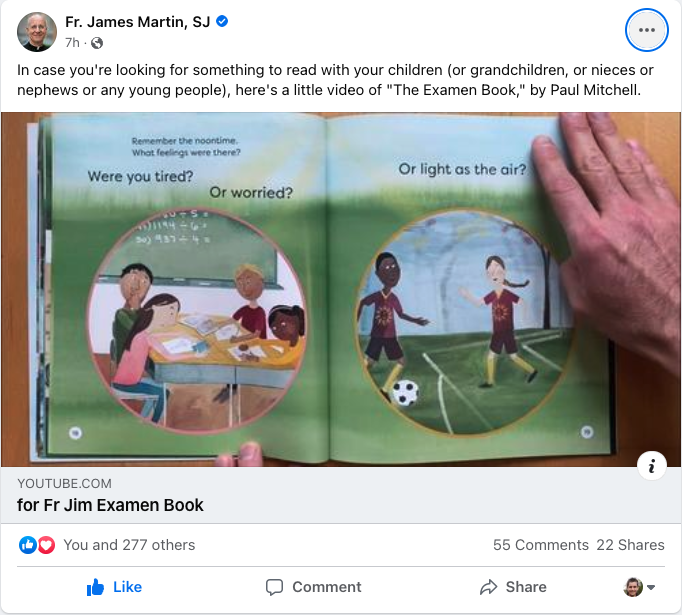The image size is (682, 615).
Task: Click the Share arrow icon
Action: coord(488,587)
